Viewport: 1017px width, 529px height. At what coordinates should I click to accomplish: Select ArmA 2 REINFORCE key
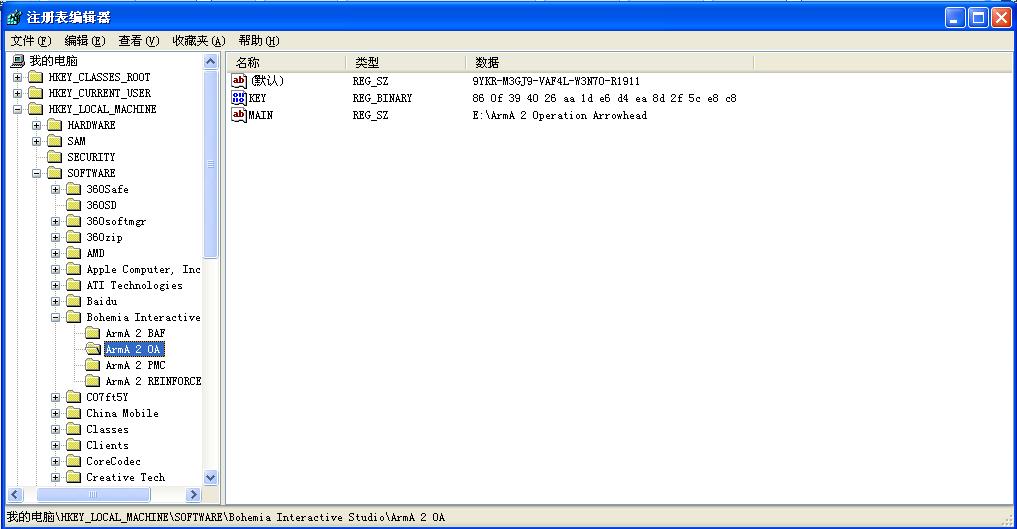(154, 381)
